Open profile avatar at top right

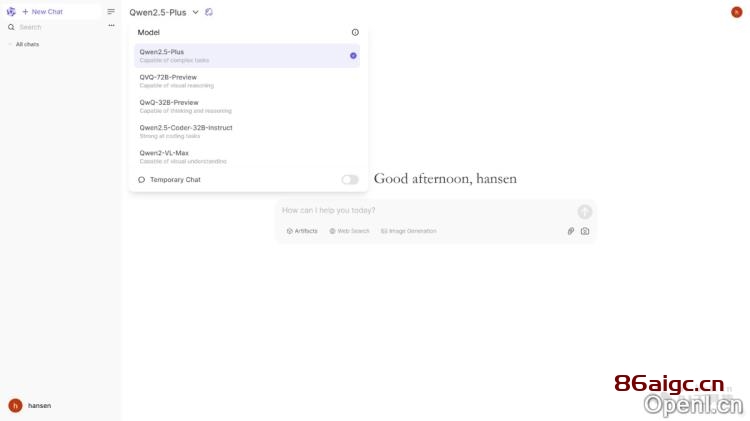click(737, 12)
